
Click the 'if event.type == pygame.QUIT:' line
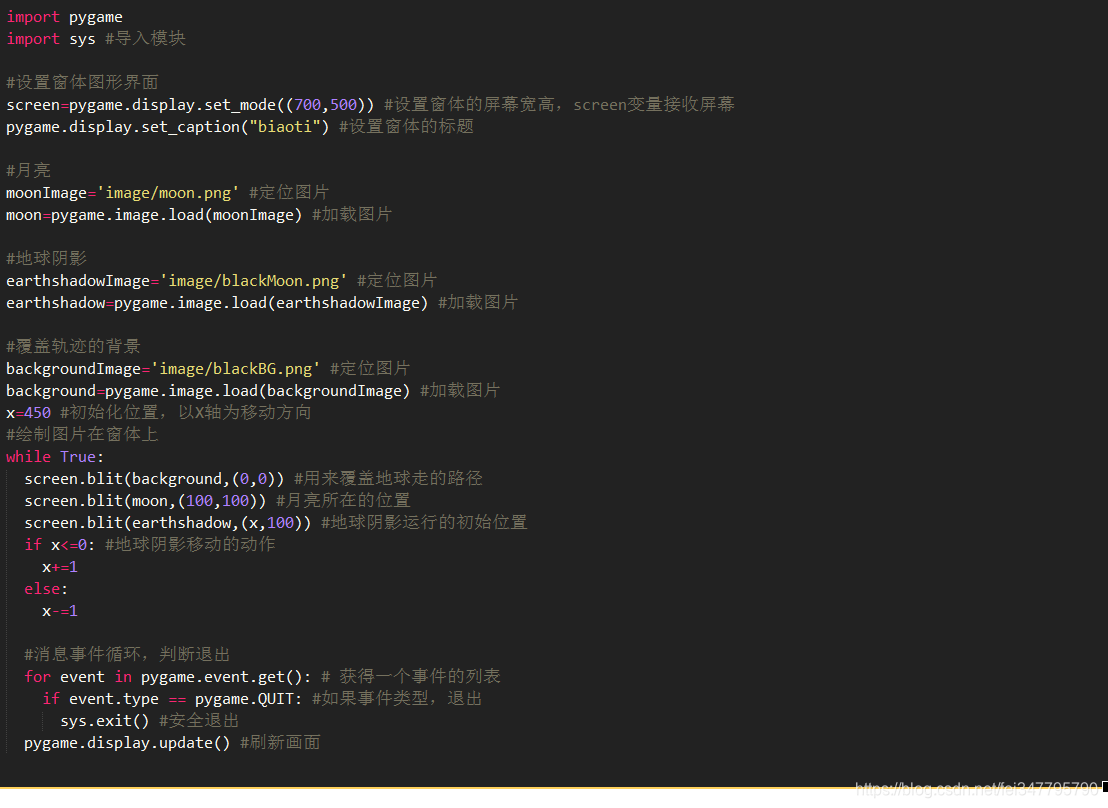pyautogui.click(x=262, y=699)
